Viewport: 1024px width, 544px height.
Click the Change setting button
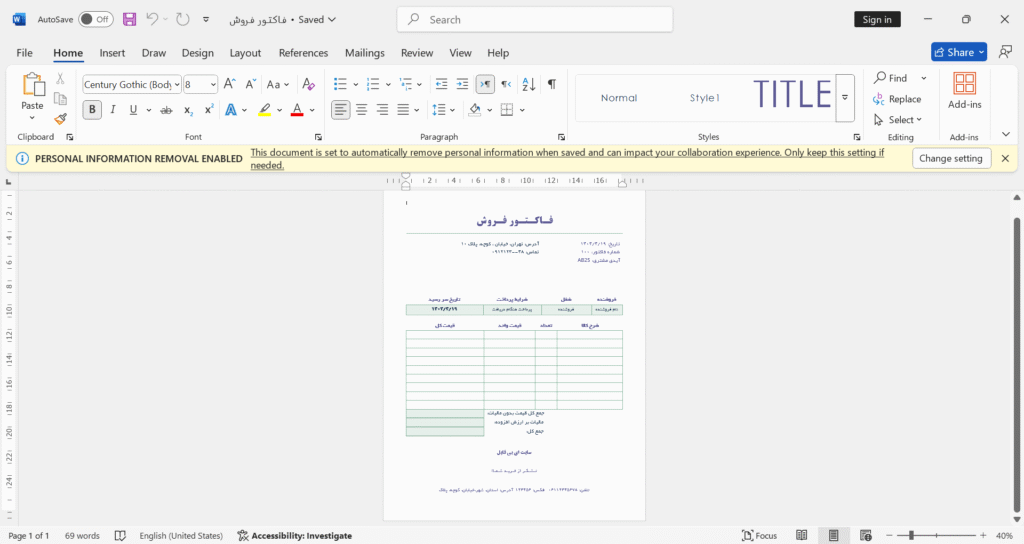coord(950,158)
